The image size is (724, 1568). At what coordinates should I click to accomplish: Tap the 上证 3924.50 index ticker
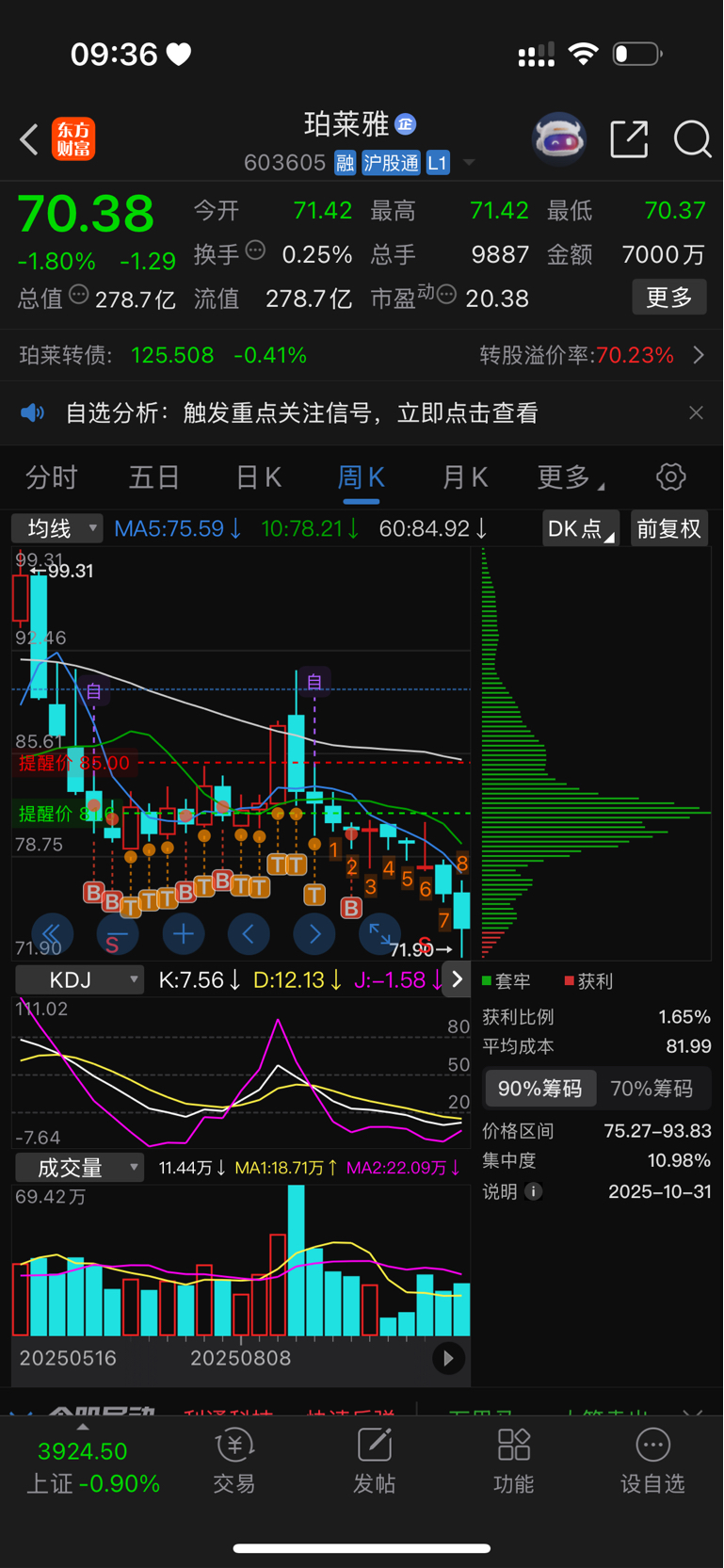click(92, 1466)
